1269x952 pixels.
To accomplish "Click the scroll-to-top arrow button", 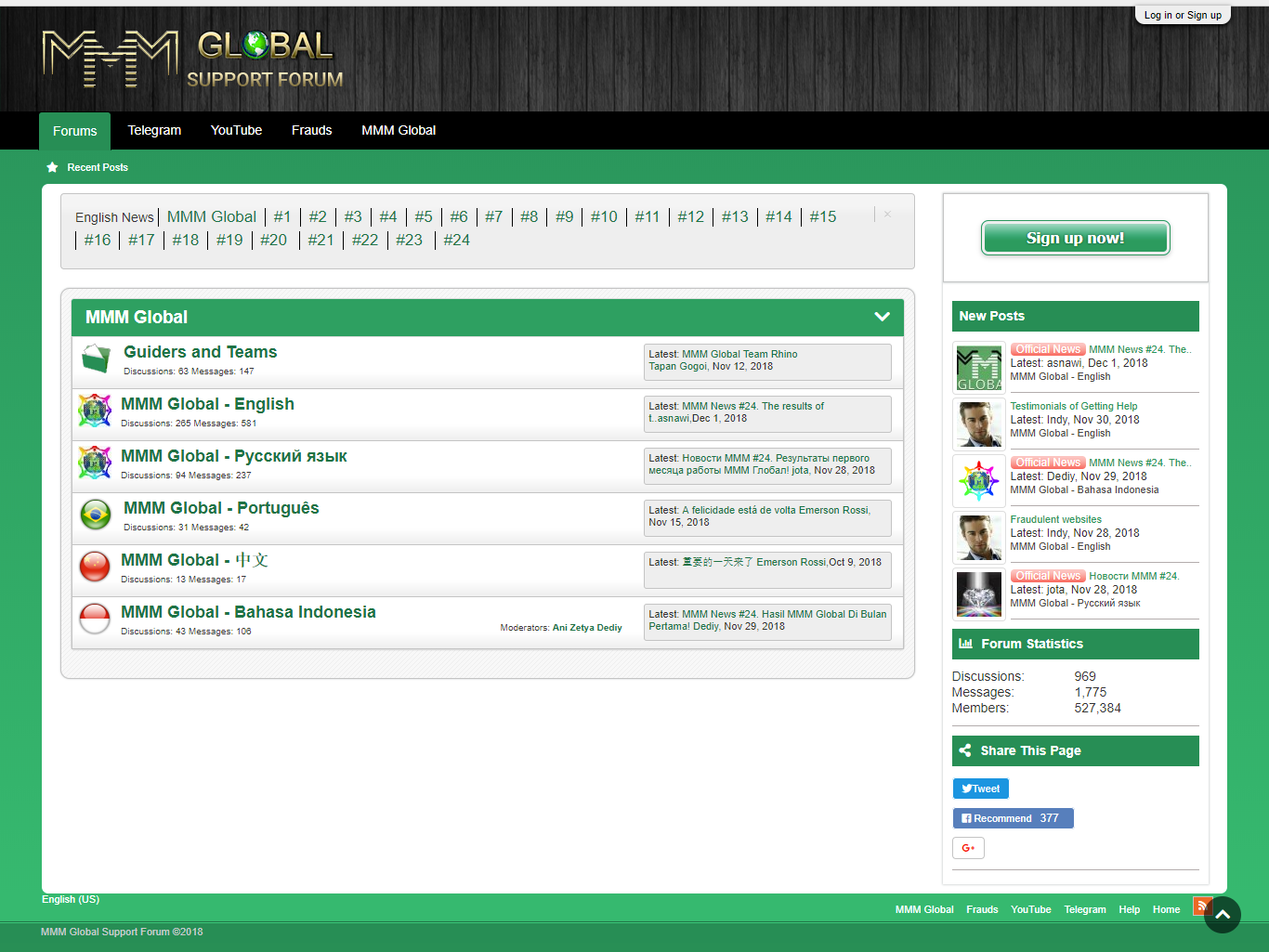I will point(1223,915).
